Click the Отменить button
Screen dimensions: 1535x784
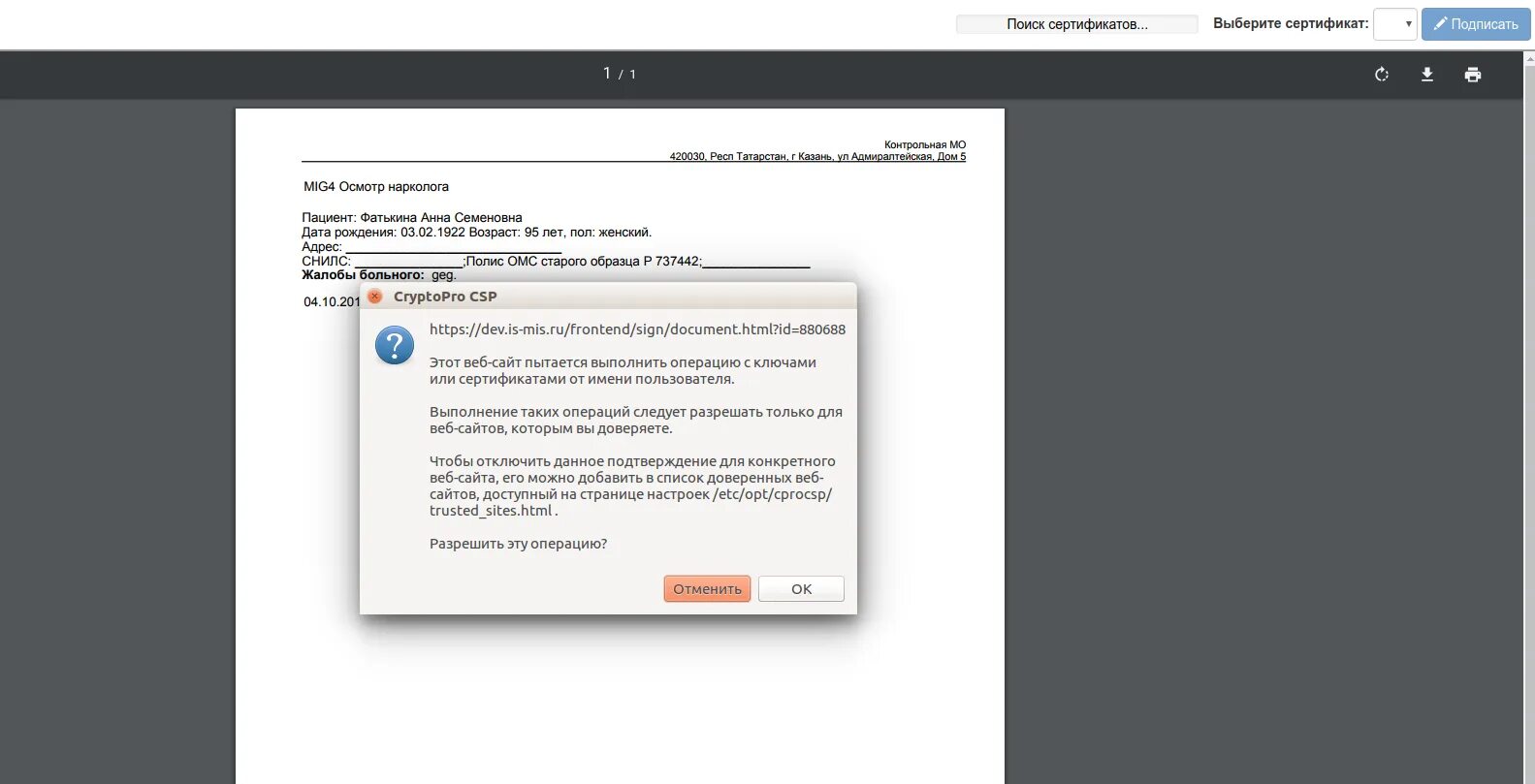[x=707, y=589]
